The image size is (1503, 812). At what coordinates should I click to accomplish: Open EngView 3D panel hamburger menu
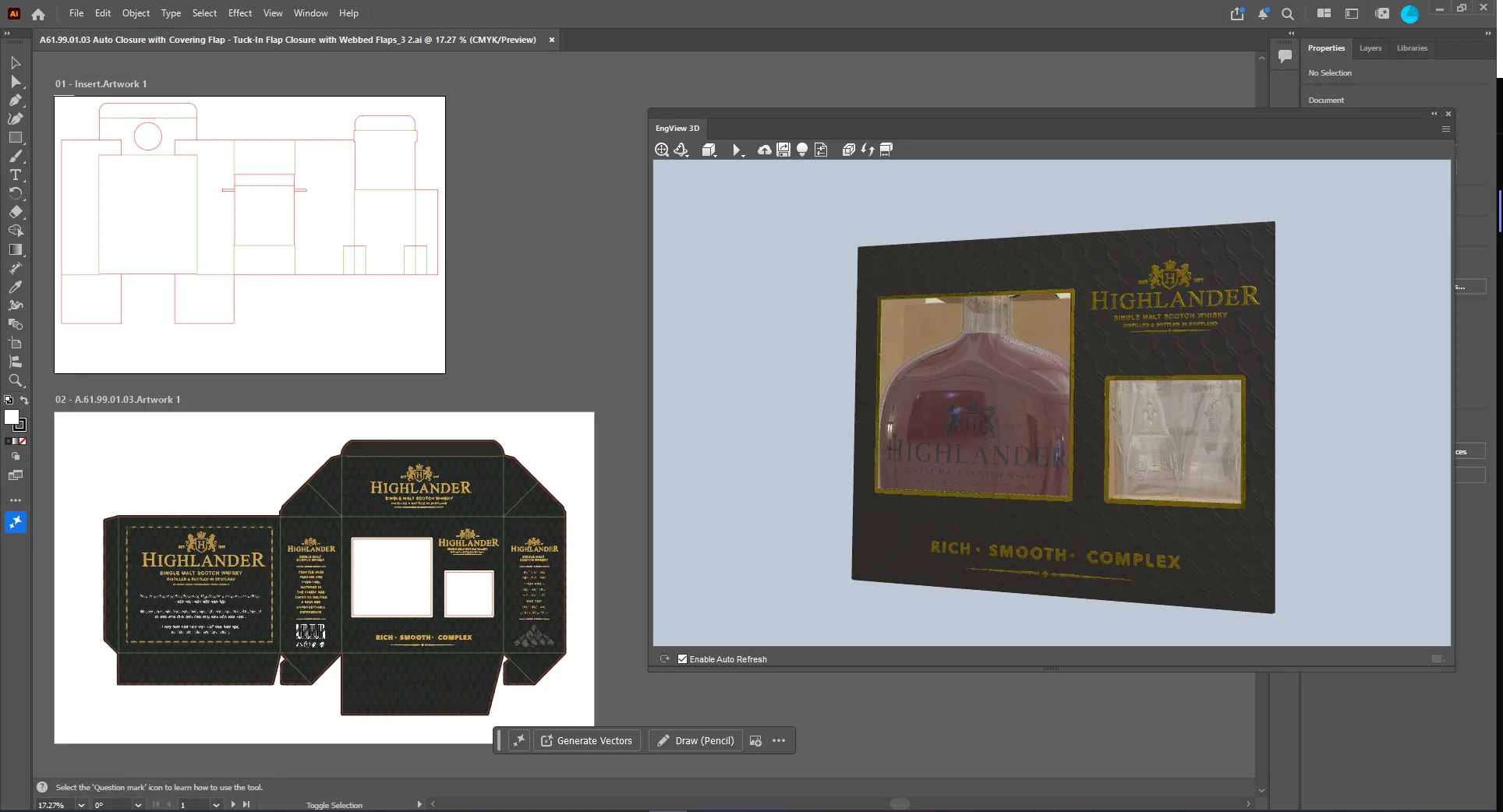click(1446, 129)
